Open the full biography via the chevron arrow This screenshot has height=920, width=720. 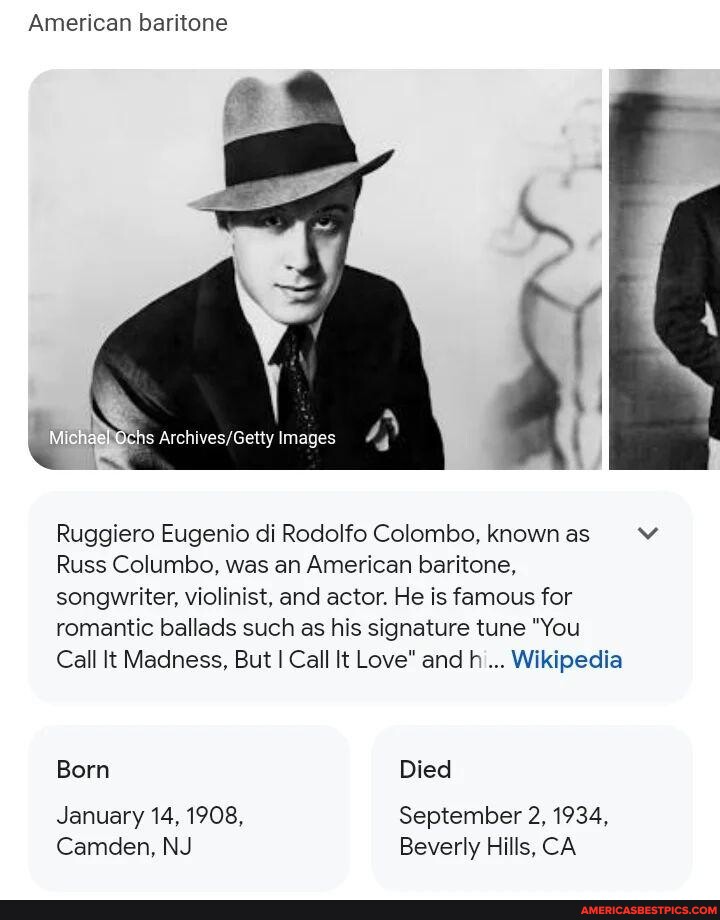(x=649, y=534)
